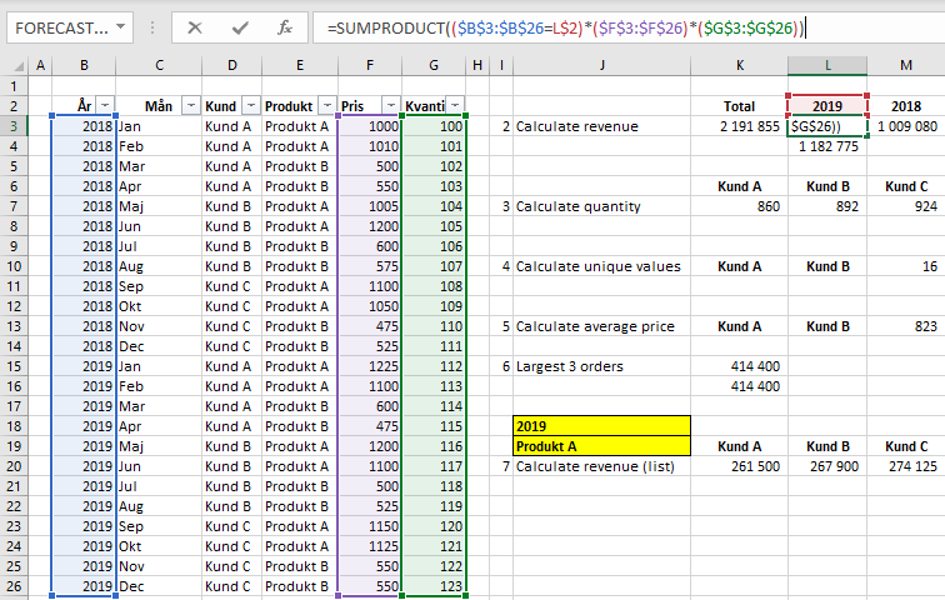The image size is (945, 600).
Task: Open the Kund column filter dropdown
Action: click(x=251, y=105)
